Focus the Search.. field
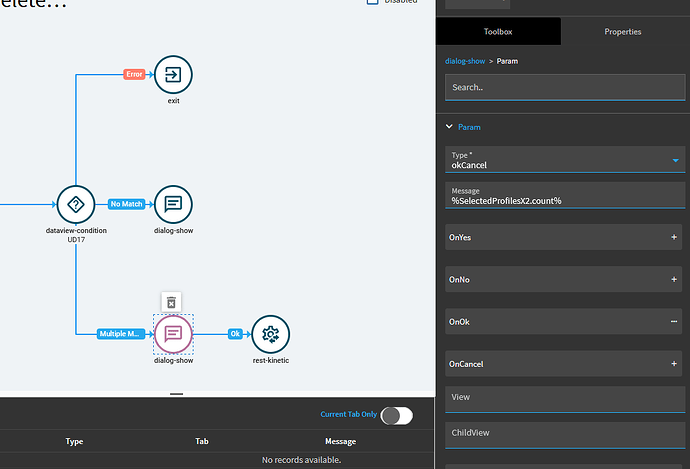 click(x=565, y=87)
